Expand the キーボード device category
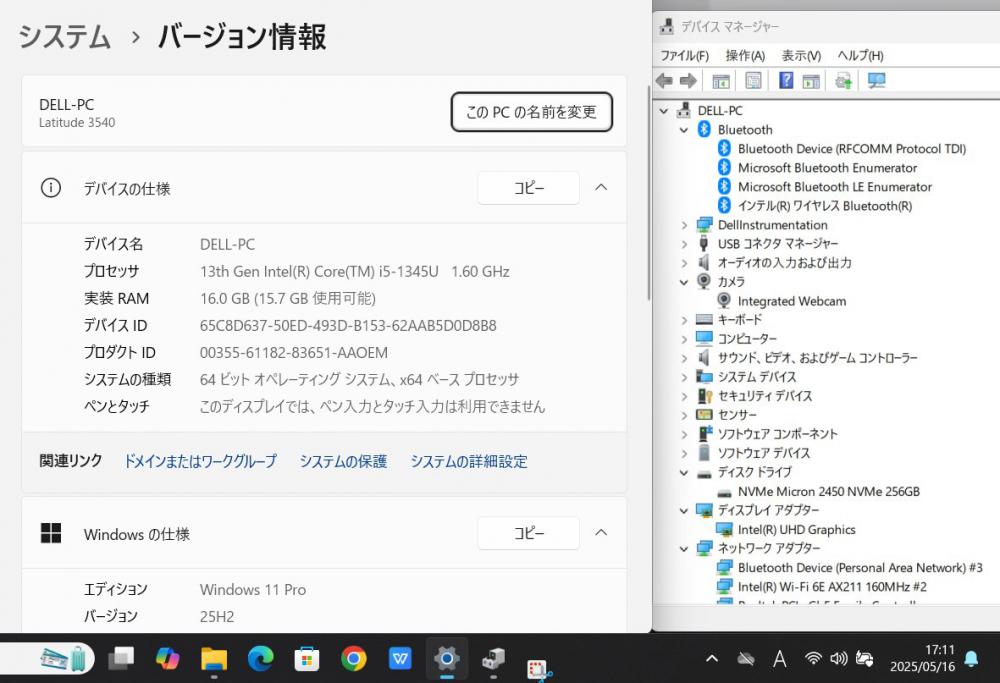 684,320
